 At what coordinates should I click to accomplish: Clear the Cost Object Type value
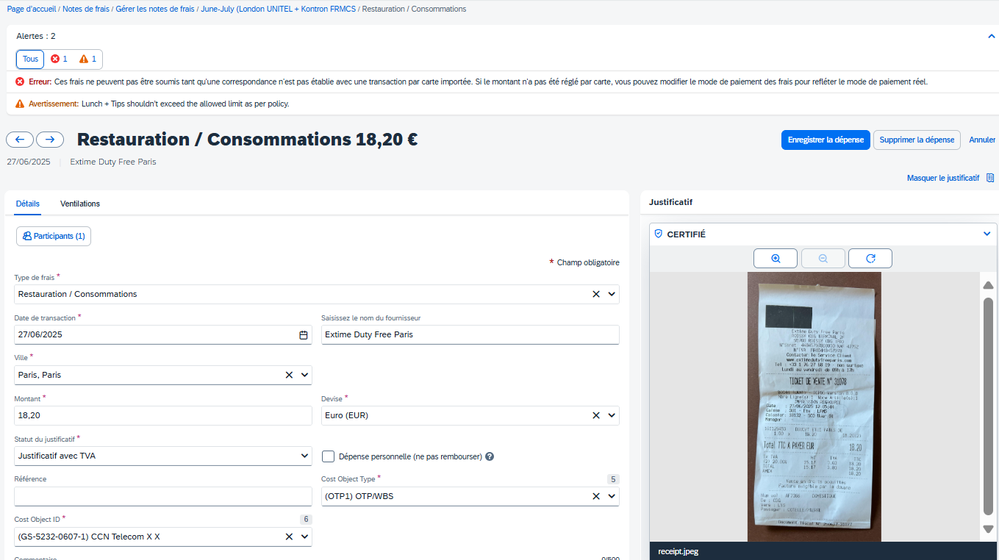[x=596, y=496]
